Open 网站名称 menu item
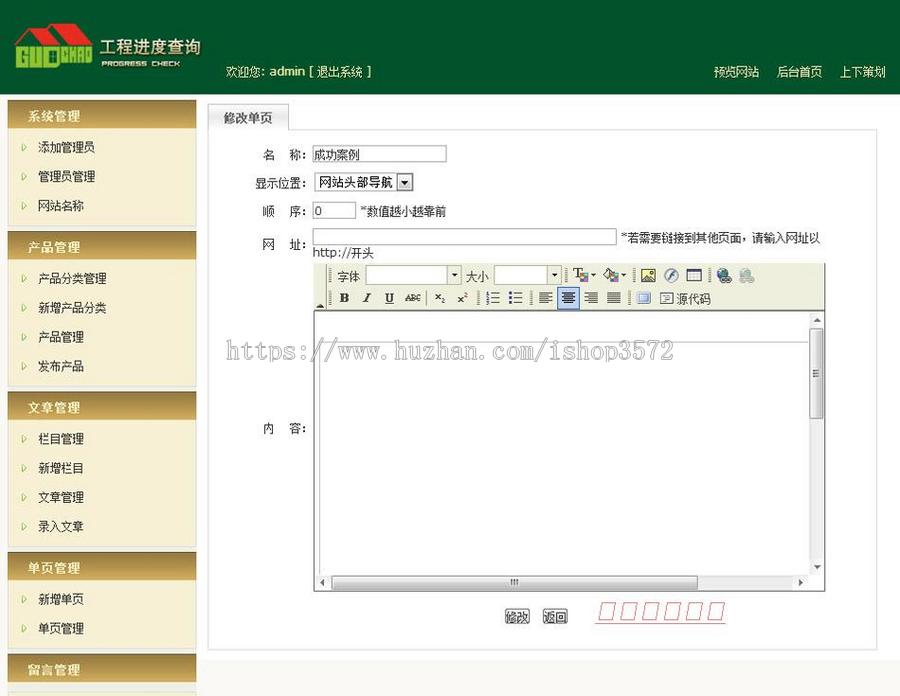Viewport: 900px width, 696px height. pos(61,205)
